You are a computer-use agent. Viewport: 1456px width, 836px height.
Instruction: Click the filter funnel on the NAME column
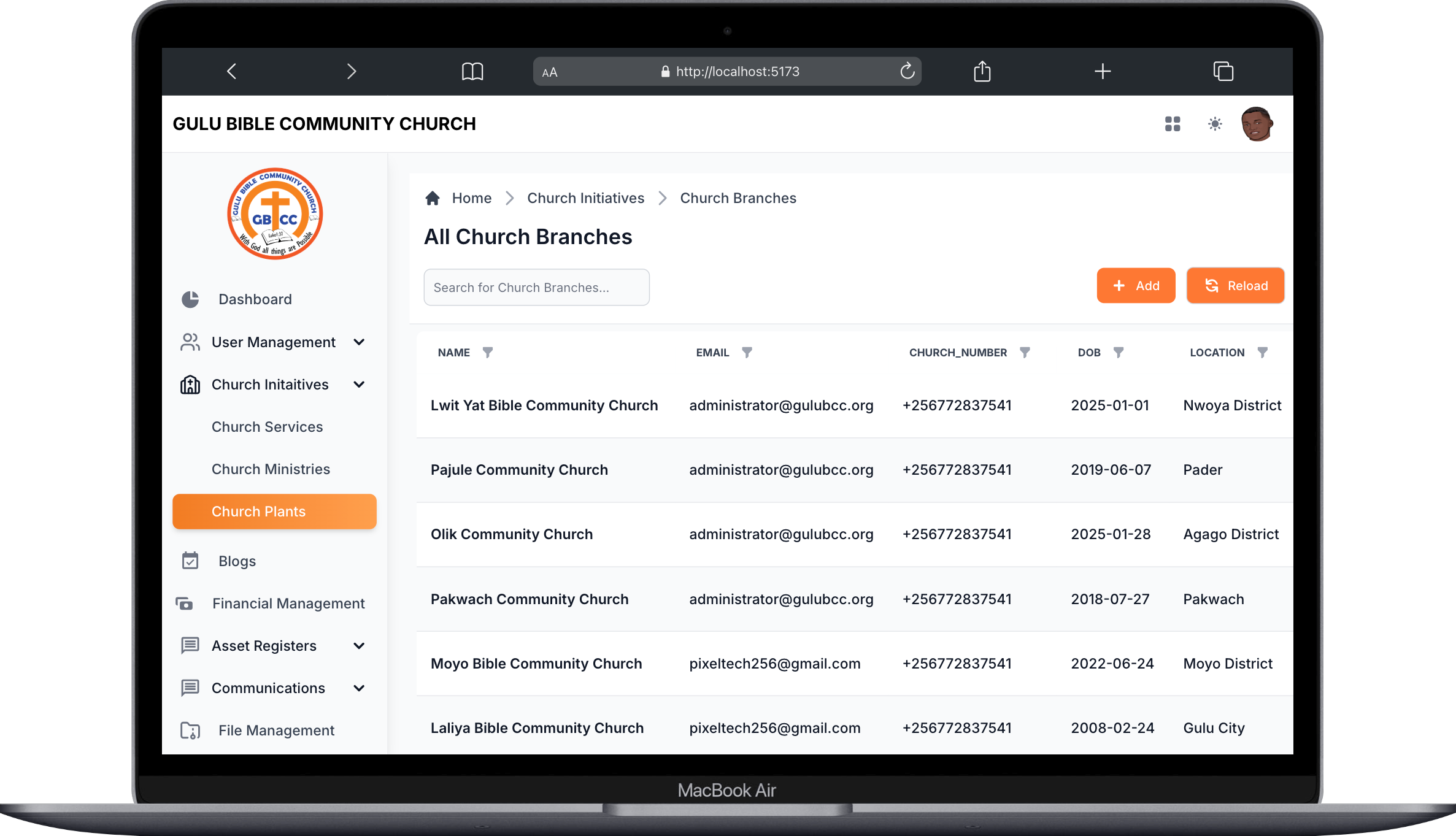pyautogui.click(x=488, y=352)
